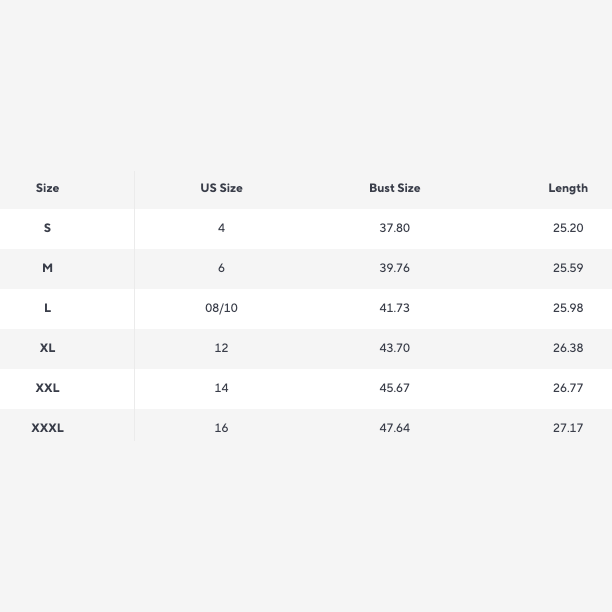
Task: Click length value 27.17
Action: click(x=568, y=428)
